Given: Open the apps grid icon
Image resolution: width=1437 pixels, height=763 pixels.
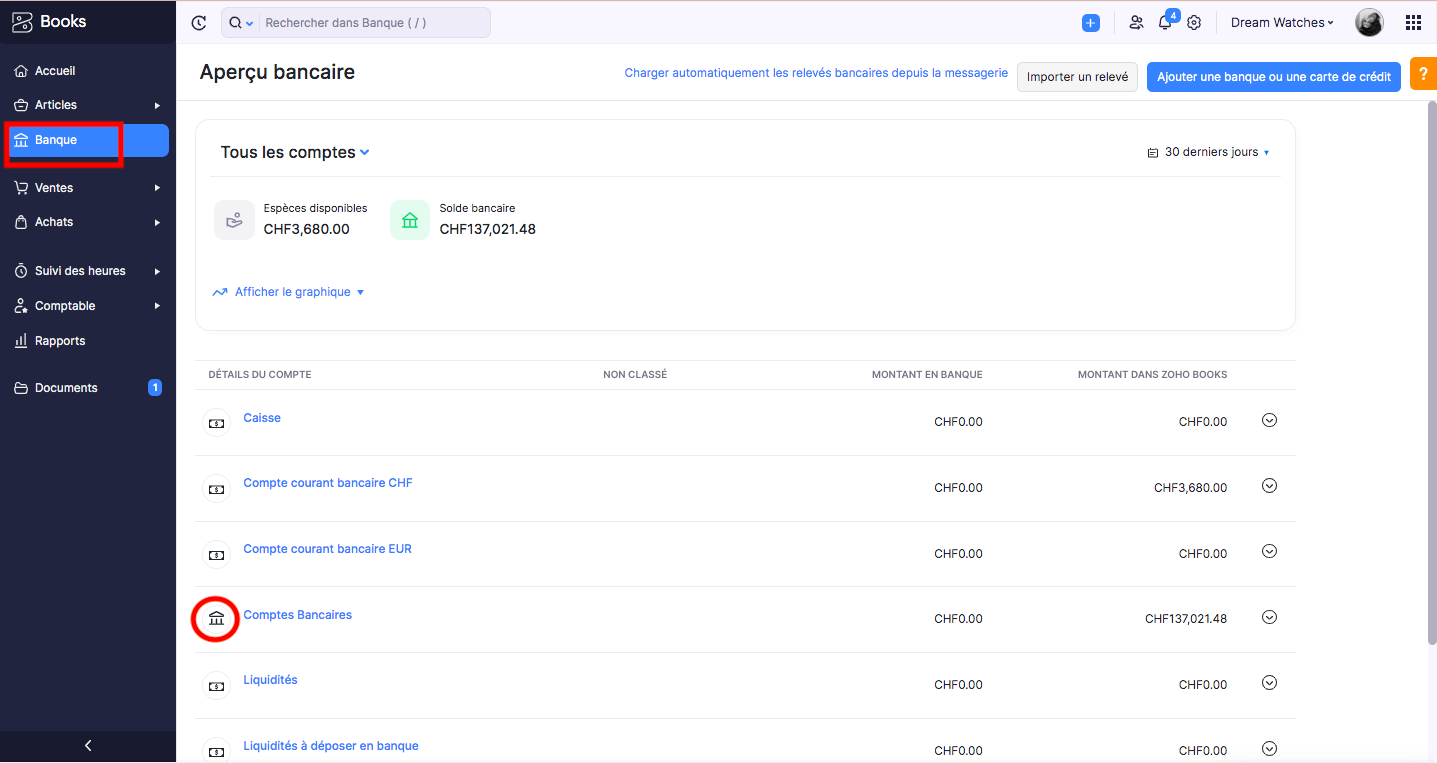Looking at the screenshot, I should coord(1413,22).
